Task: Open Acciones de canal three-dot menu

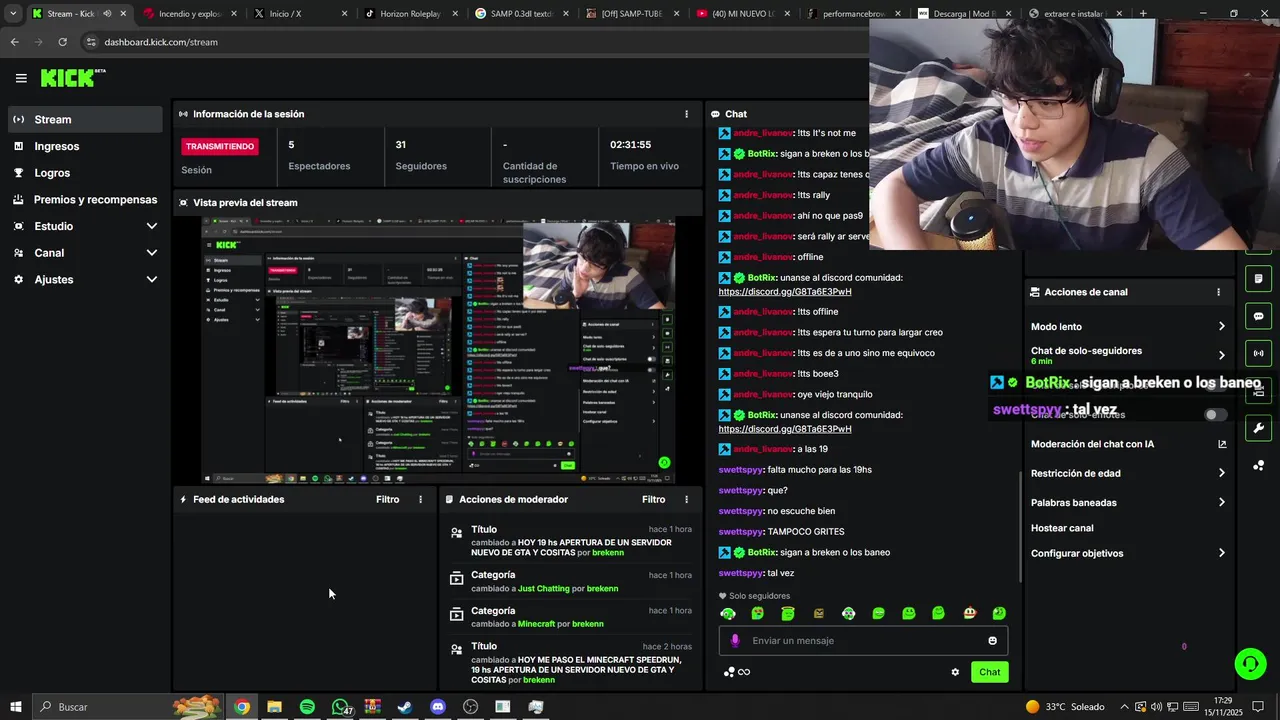Action: (x=1218, y=292)
